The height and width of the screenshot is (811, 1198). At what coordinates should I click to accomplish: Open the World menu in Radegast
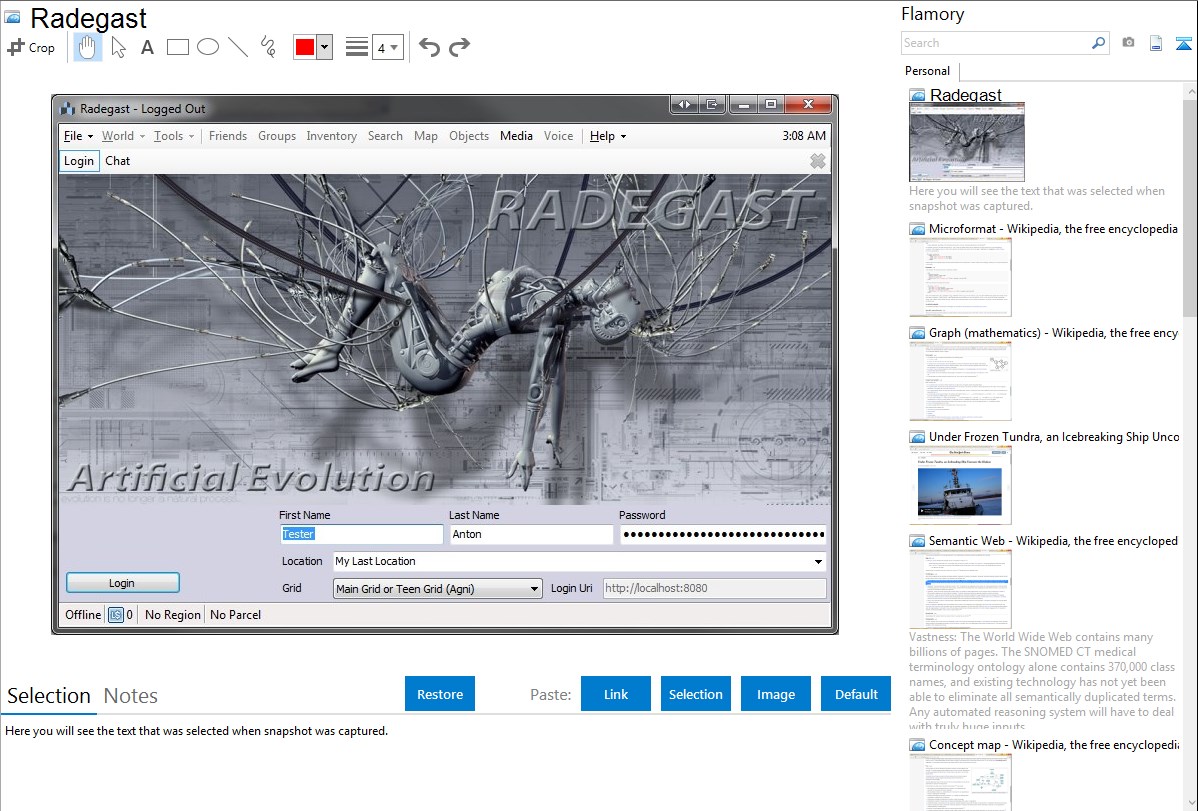coord(123,136)
